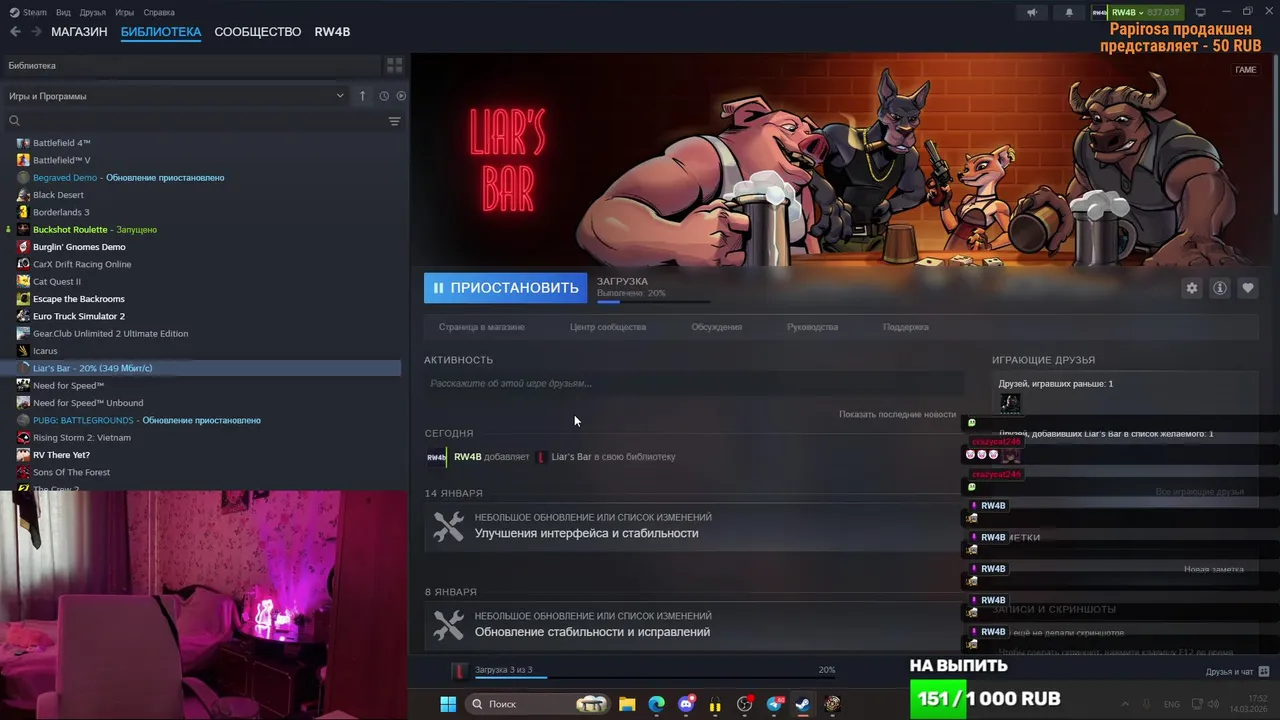Click the library search field
The image size is (1280, 720).
pos(195,121)
